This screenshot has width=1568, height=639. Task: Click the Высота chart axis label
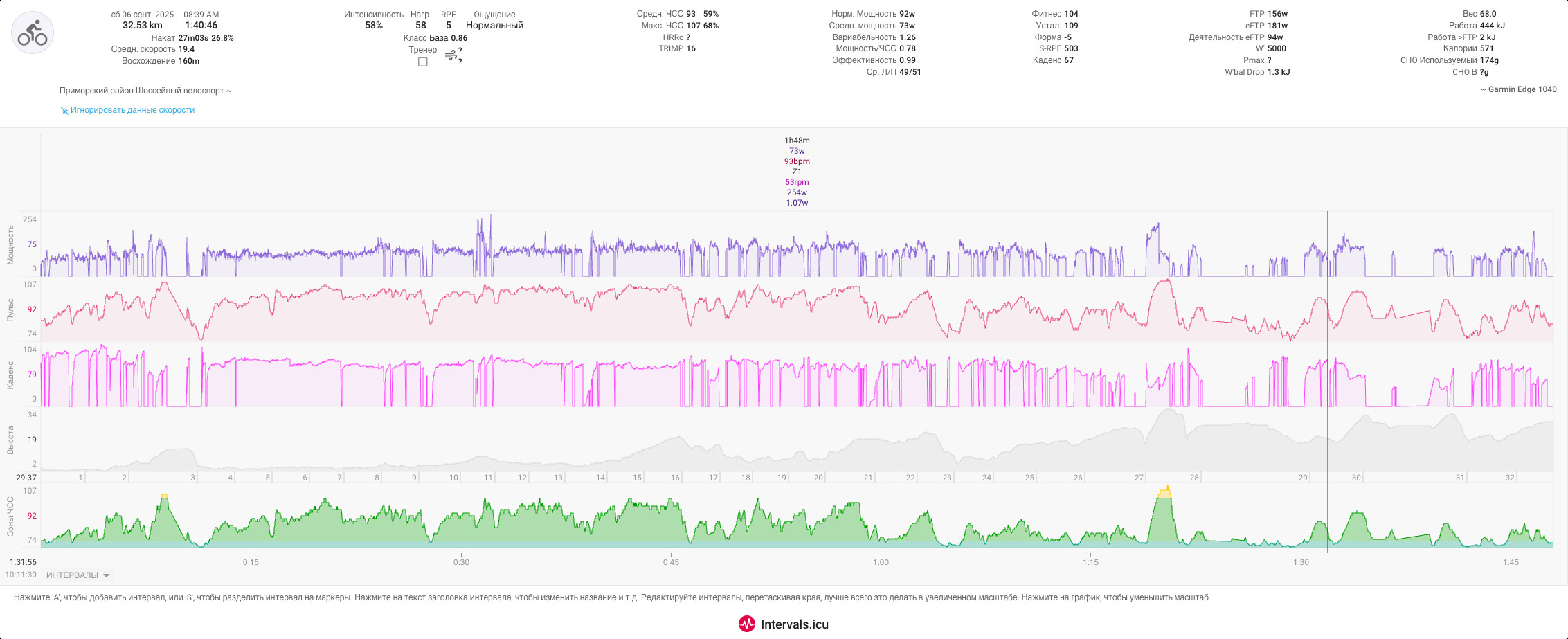10,440
